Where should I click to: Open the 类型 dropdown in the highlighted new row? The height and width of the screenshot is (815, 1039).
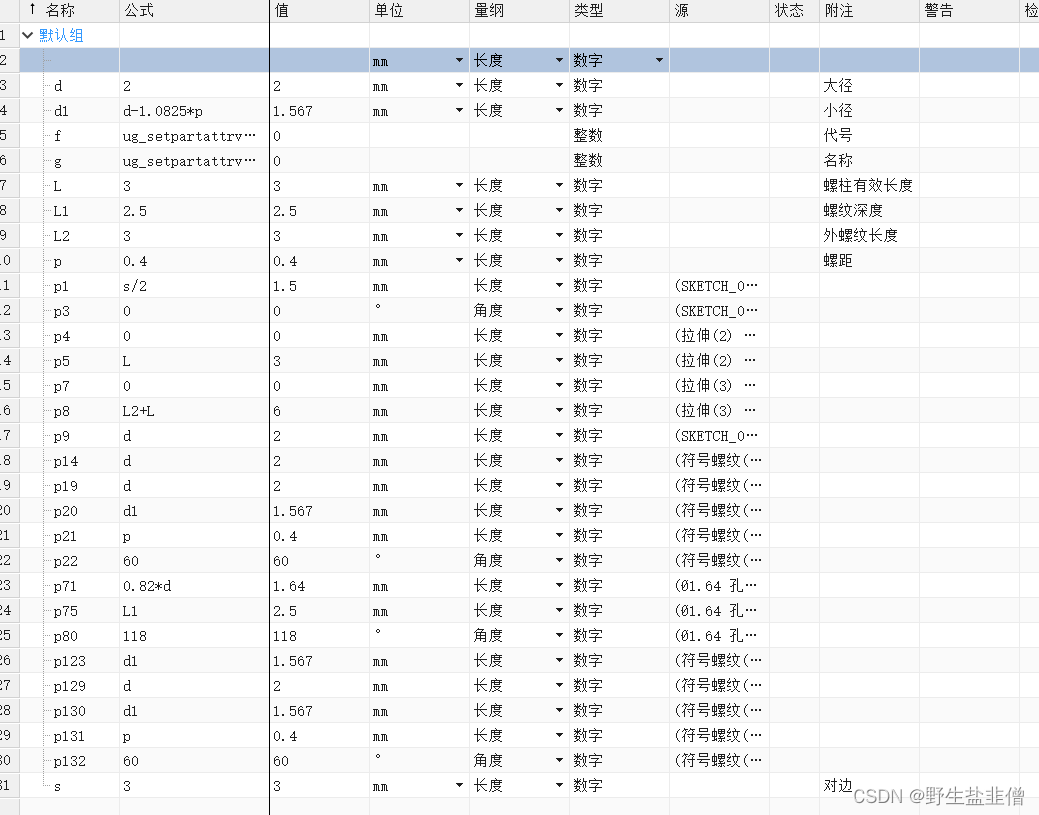point(659,60)
